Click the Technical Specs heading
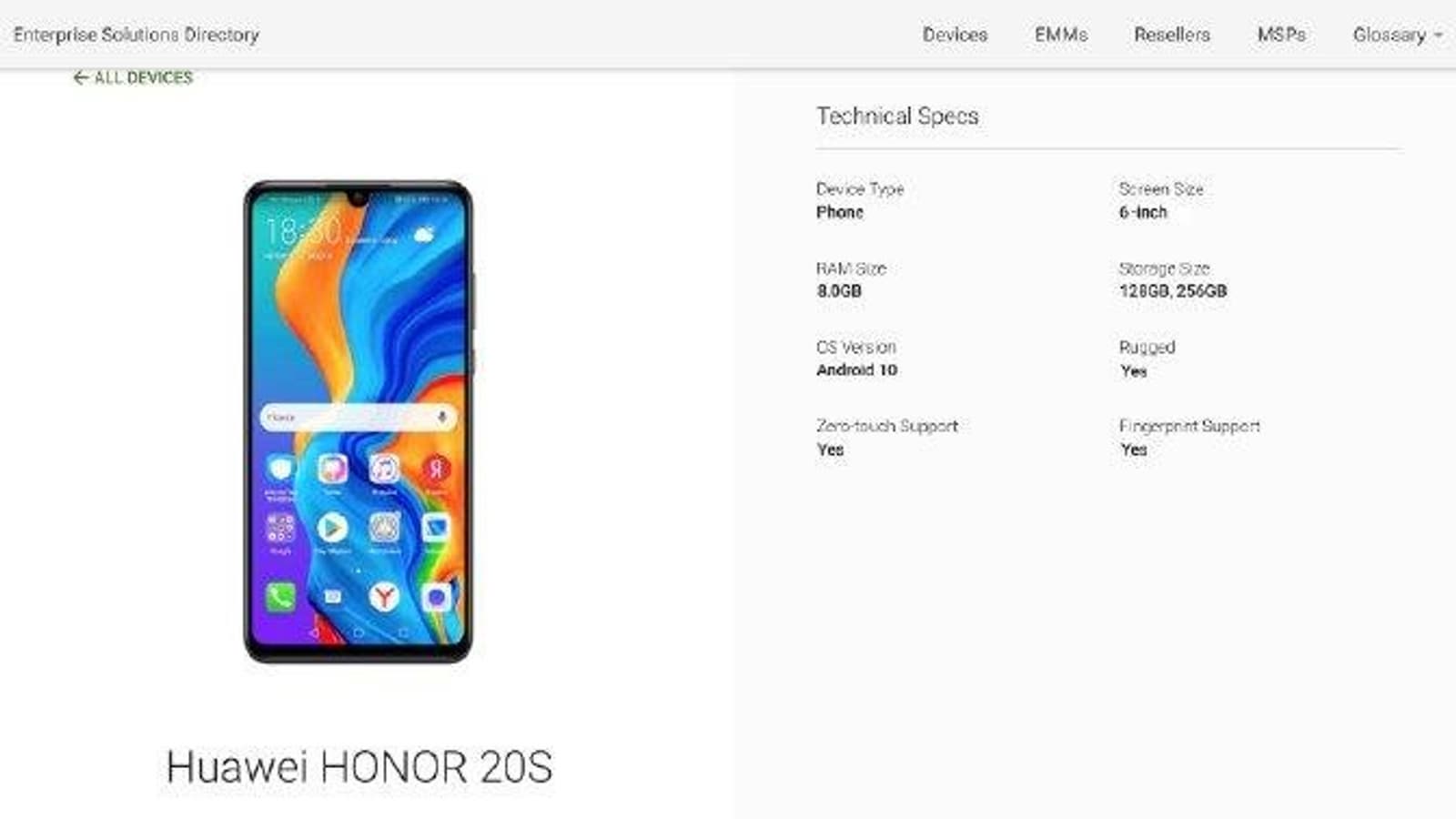Screen dimensions: 1456x819 [x=897, y=116]
